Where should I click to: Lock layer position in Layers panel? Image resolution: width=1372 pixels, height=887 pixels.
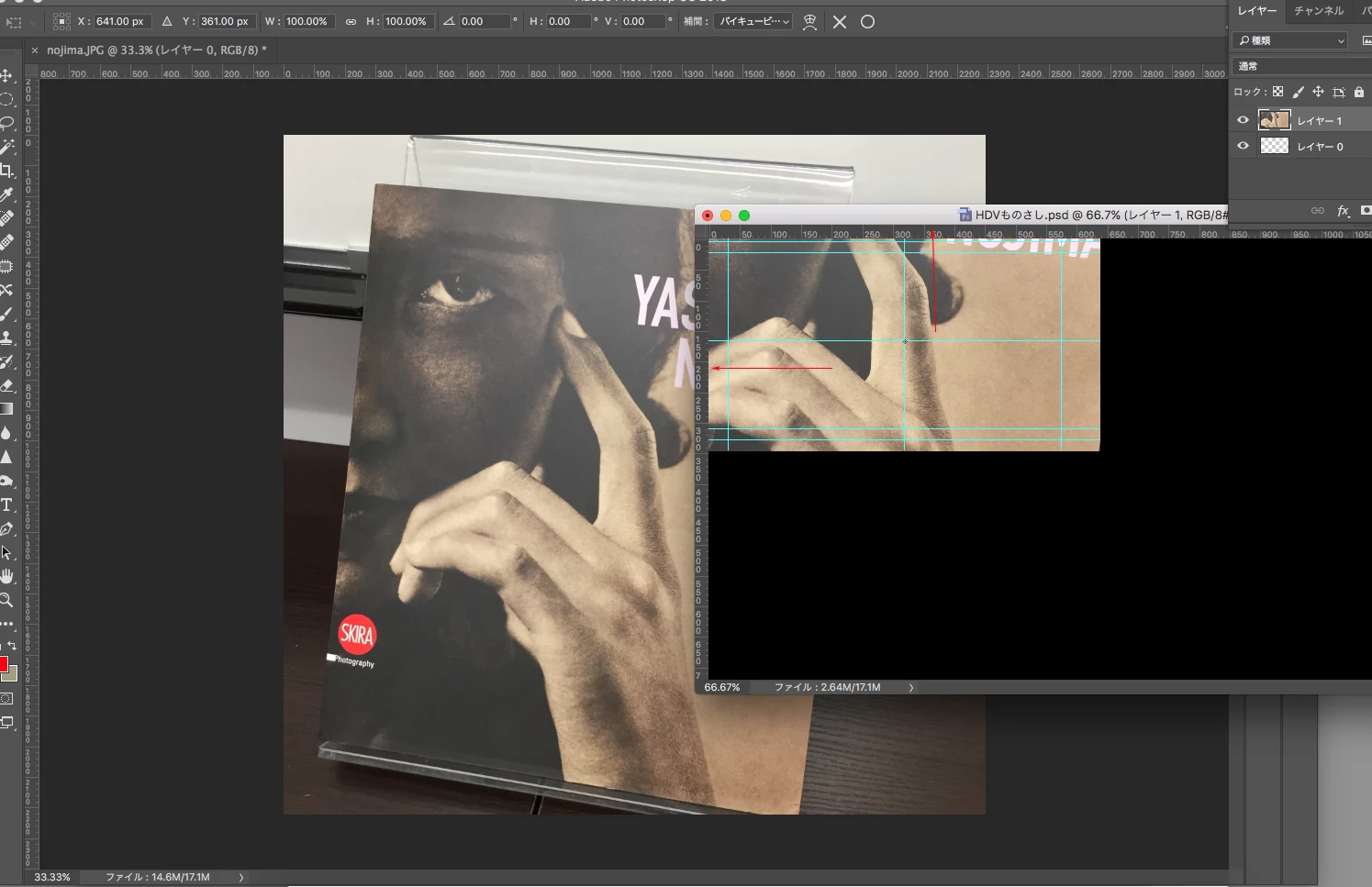[1318, 92]
